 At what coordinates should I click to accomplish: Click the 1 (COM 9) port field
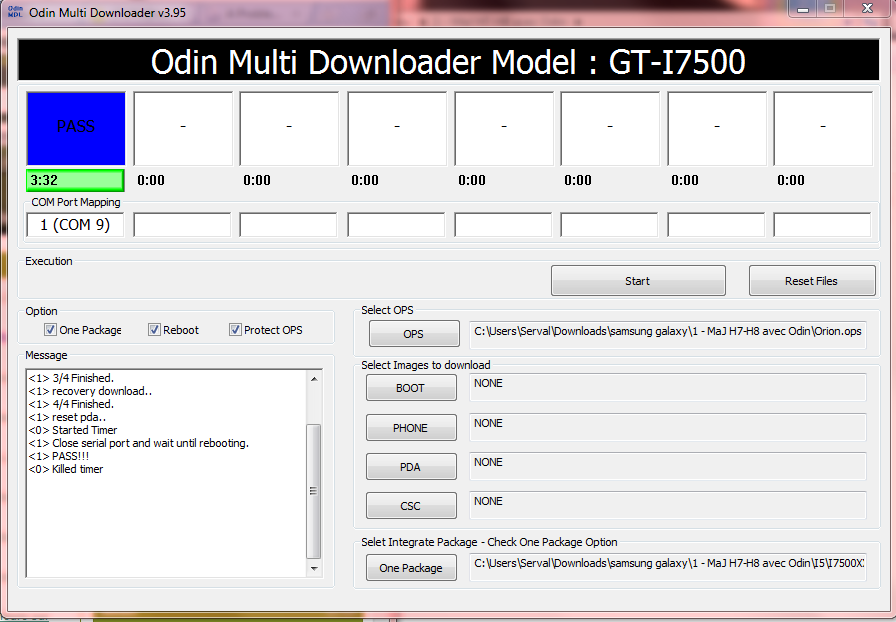[x=75, y=225]
